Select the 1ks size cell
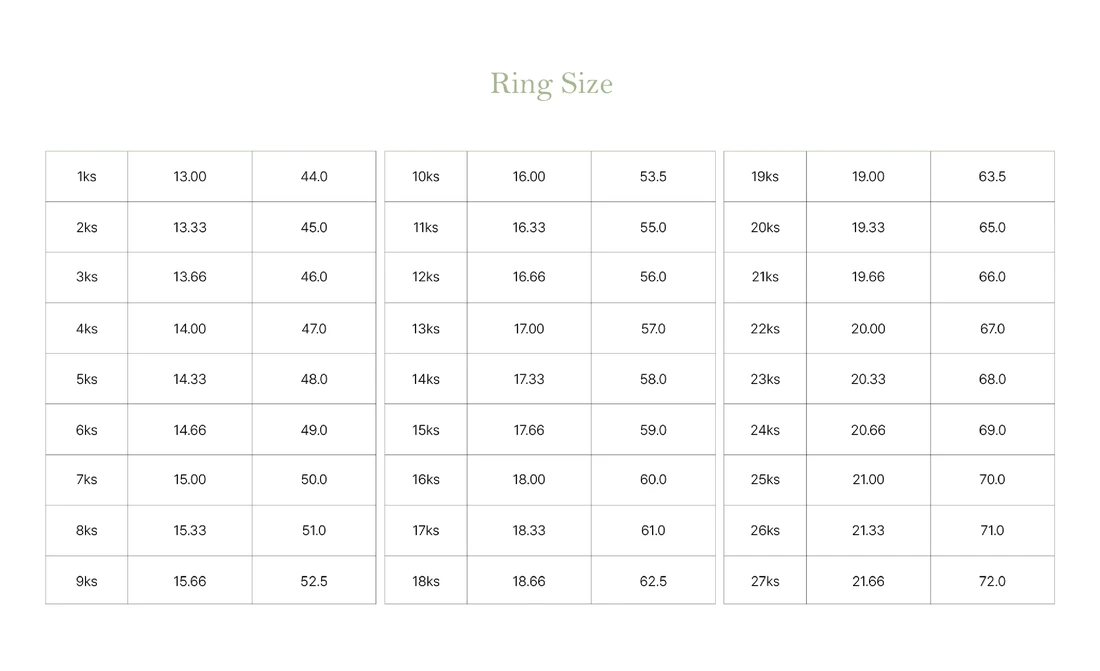Image resolution: width=1100 pixels, height=671 pixels. point(87,177)
